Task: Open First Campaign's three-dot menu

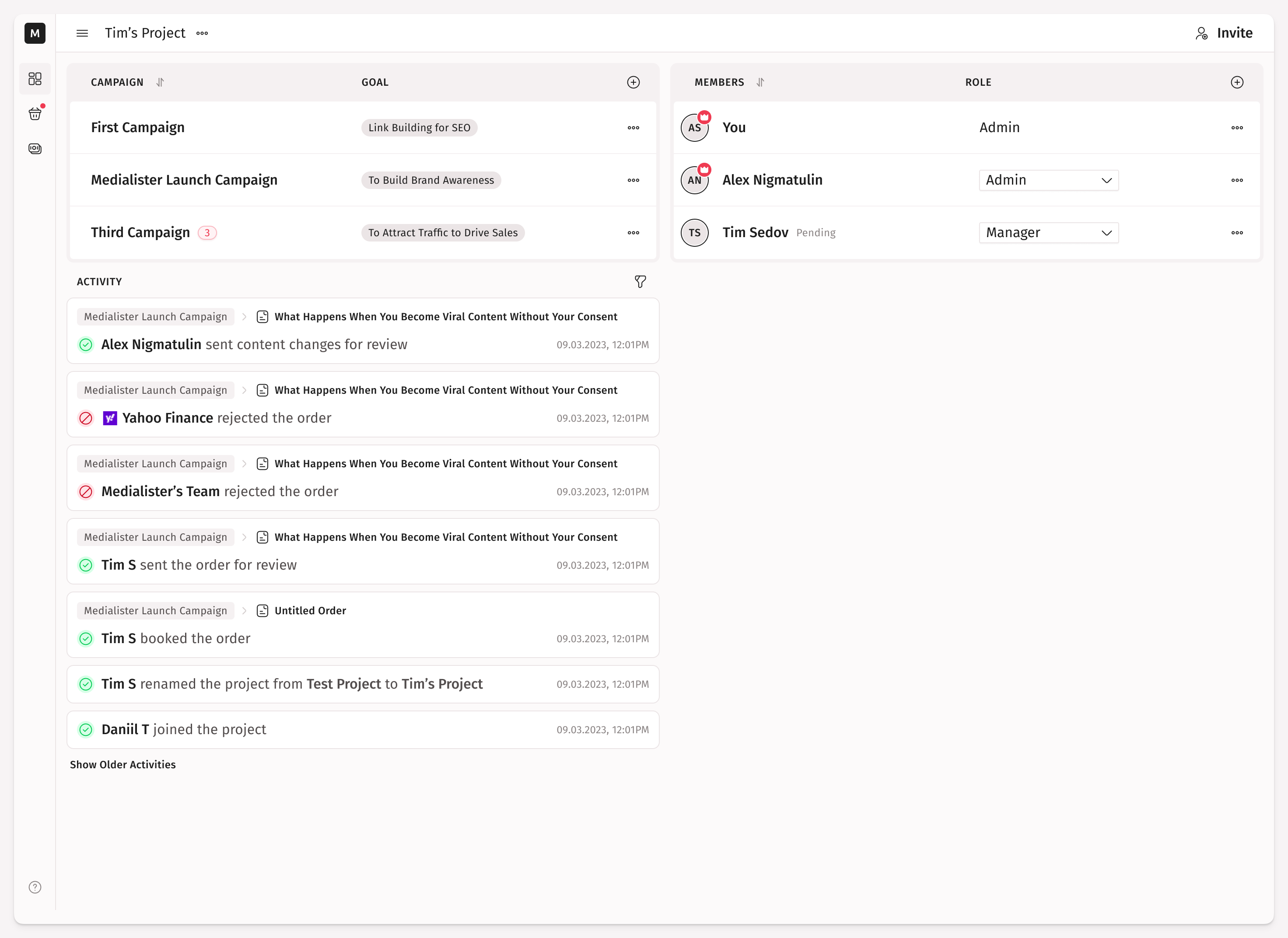Action: [x=633, y=128]
